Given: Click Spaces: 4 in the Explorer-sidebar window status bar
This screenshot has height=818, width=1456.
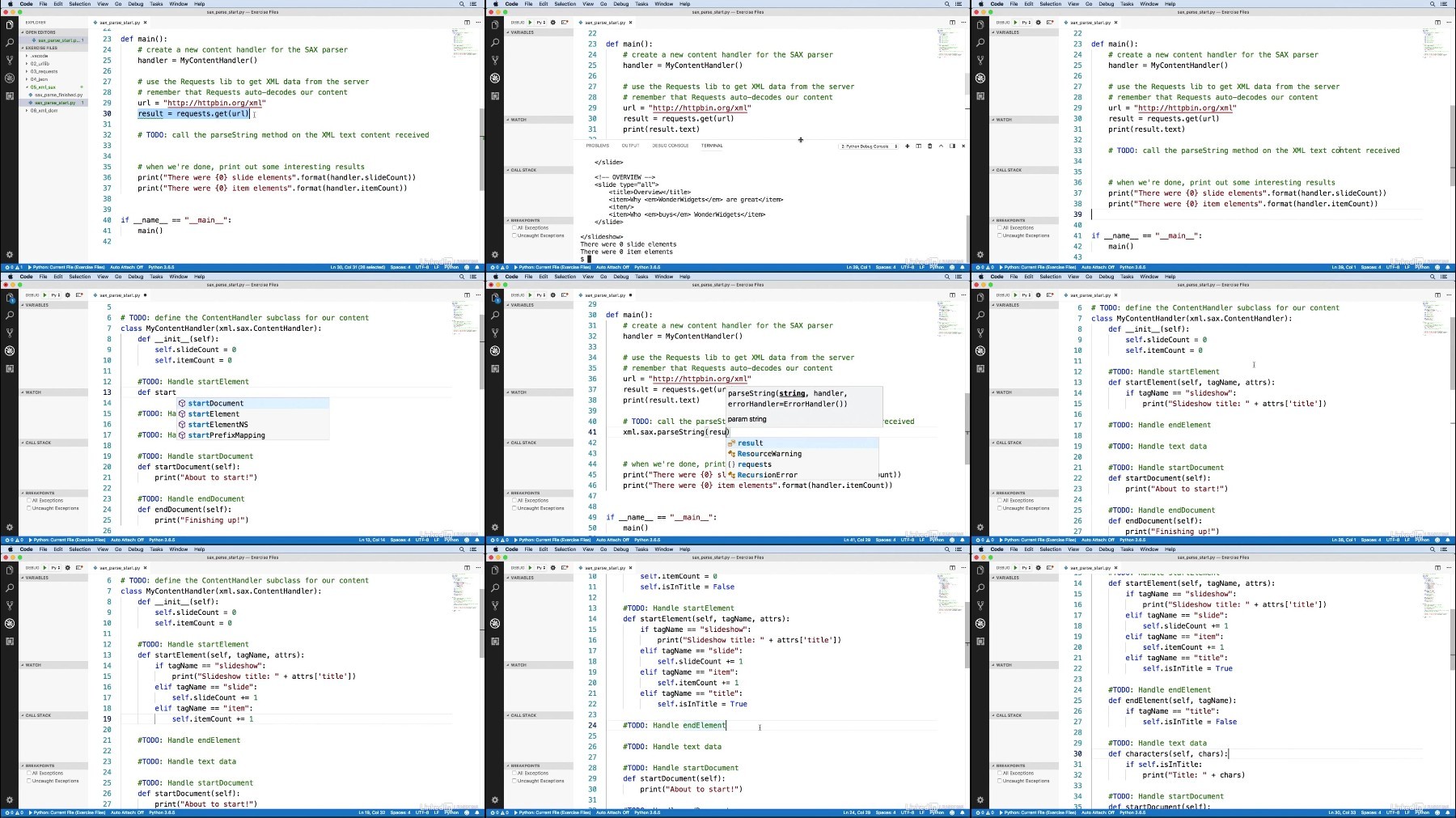Looking at the screenshot, I should tap(400, 267).
